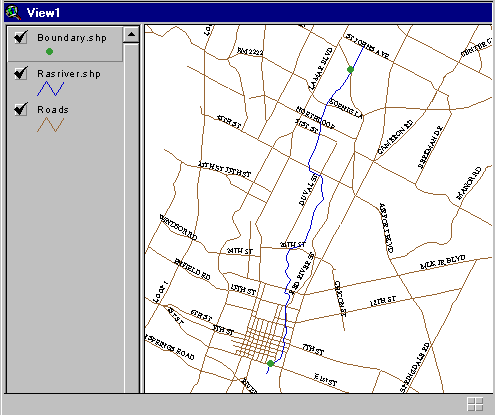This screenshot has height=415, width=495.
Task: Click the ENFIELD RD road label
Action: (x=192, y=269)
